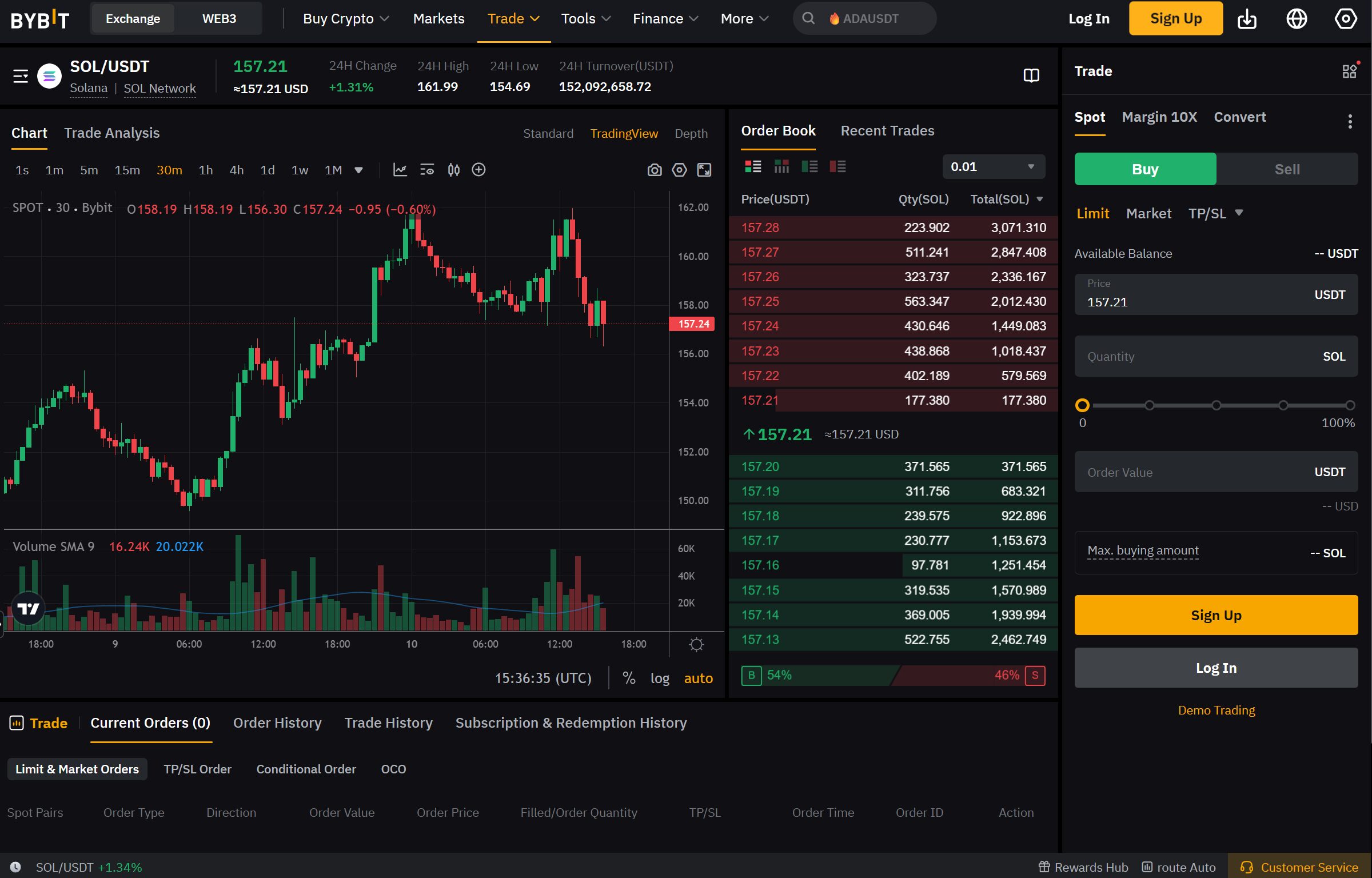Image resolution: width=1372 pixels, height=878 pixels.
Task: Open the candlestick chart style icon
Action: [453, 170]
